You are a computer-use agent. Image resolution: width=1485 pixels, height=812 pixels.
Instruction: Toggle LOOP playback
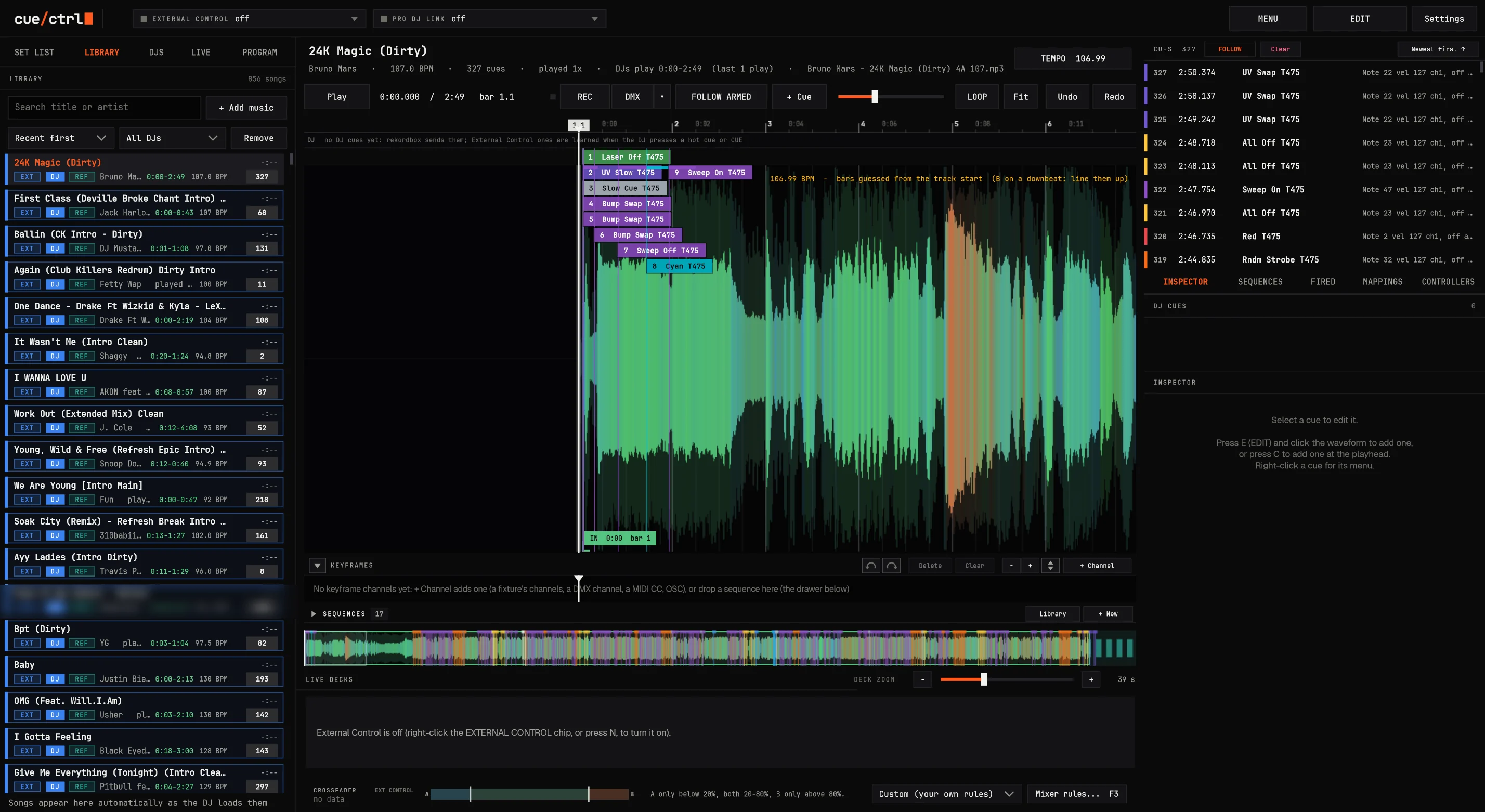(977, 97)
